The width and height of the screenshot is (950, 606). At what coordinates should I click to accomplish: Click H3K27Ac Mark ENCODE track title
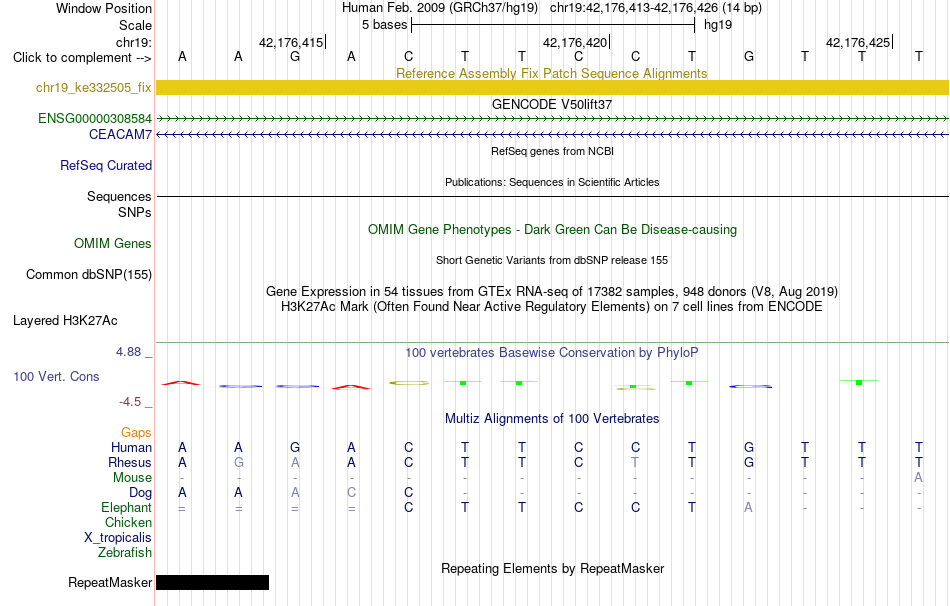[x=552, y=307]
